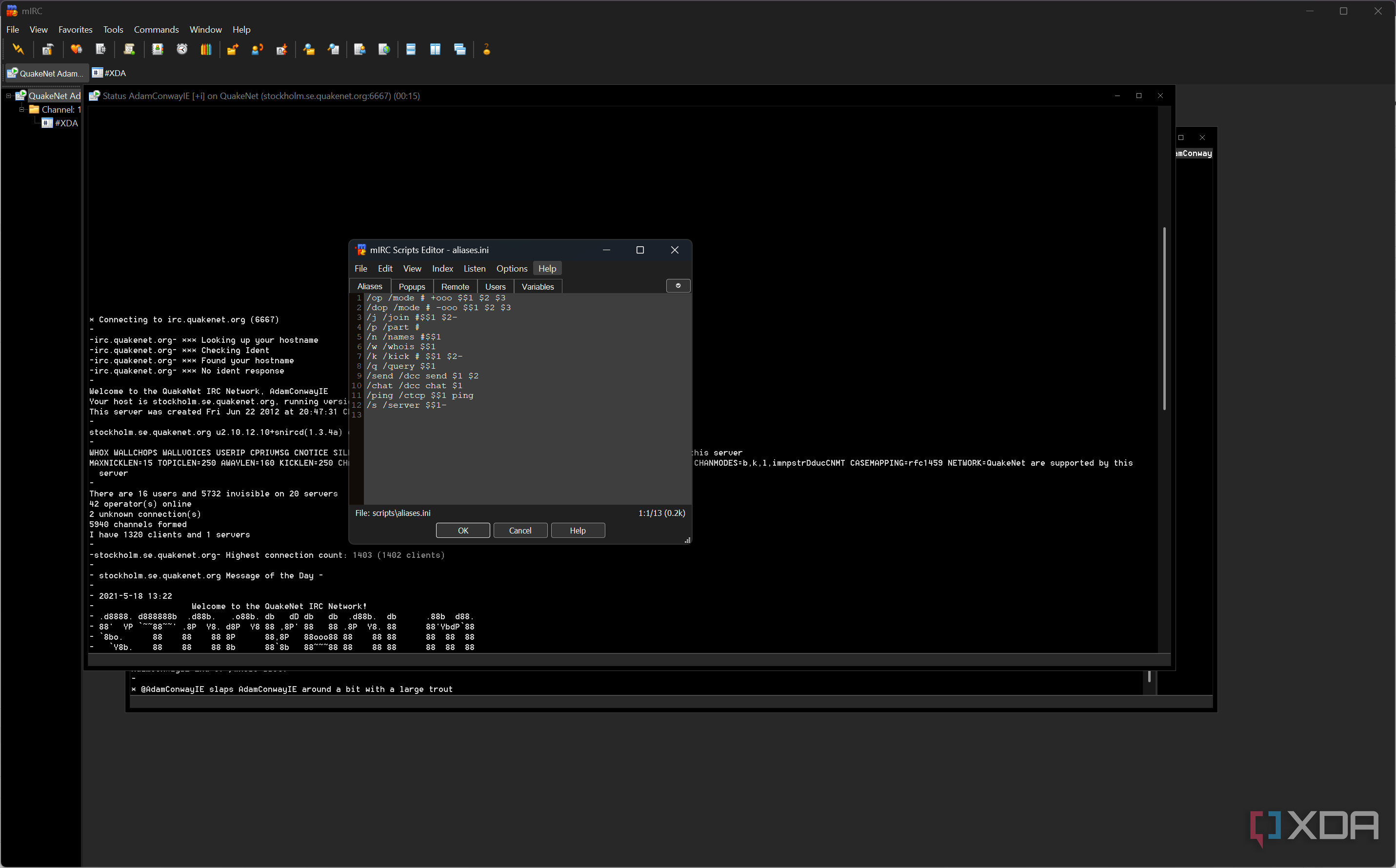Open the Commands menu

pos(156,29)
